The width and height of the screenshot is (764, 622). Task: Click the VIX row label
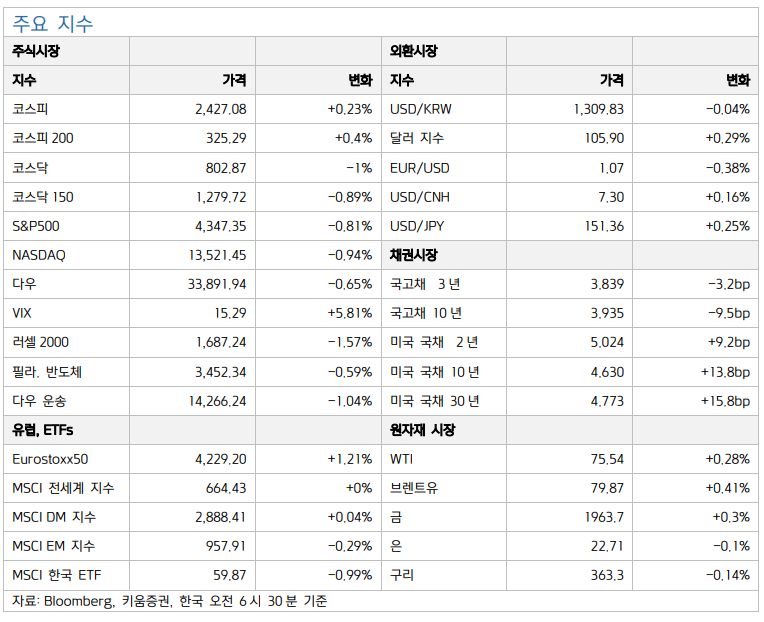pyautogui.click(x=21, y=313)
